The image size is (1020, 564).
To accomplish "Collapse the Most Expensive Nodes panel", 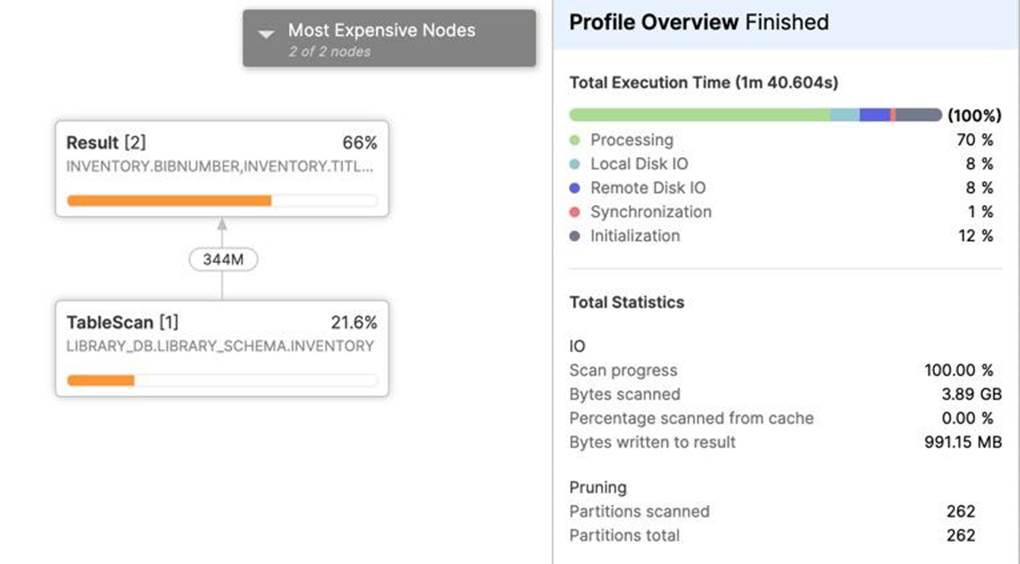I will tap(266, 33).
